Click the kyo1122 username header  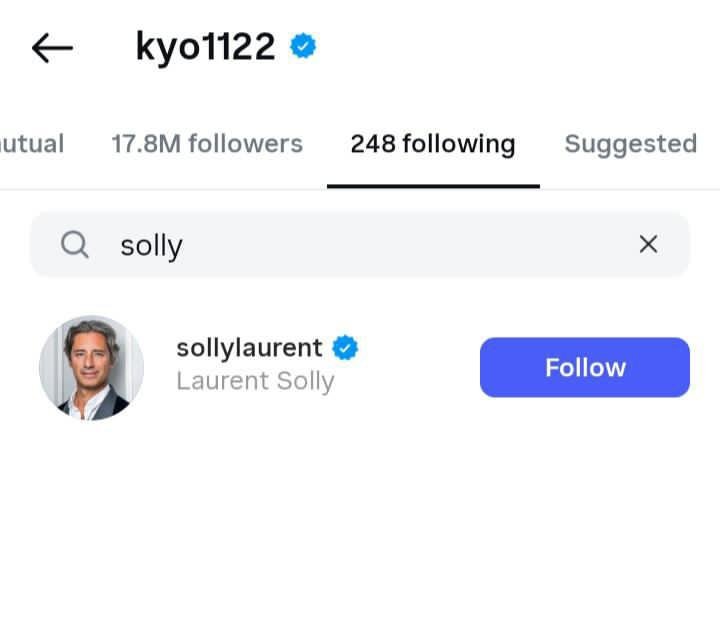coord(205,47)
